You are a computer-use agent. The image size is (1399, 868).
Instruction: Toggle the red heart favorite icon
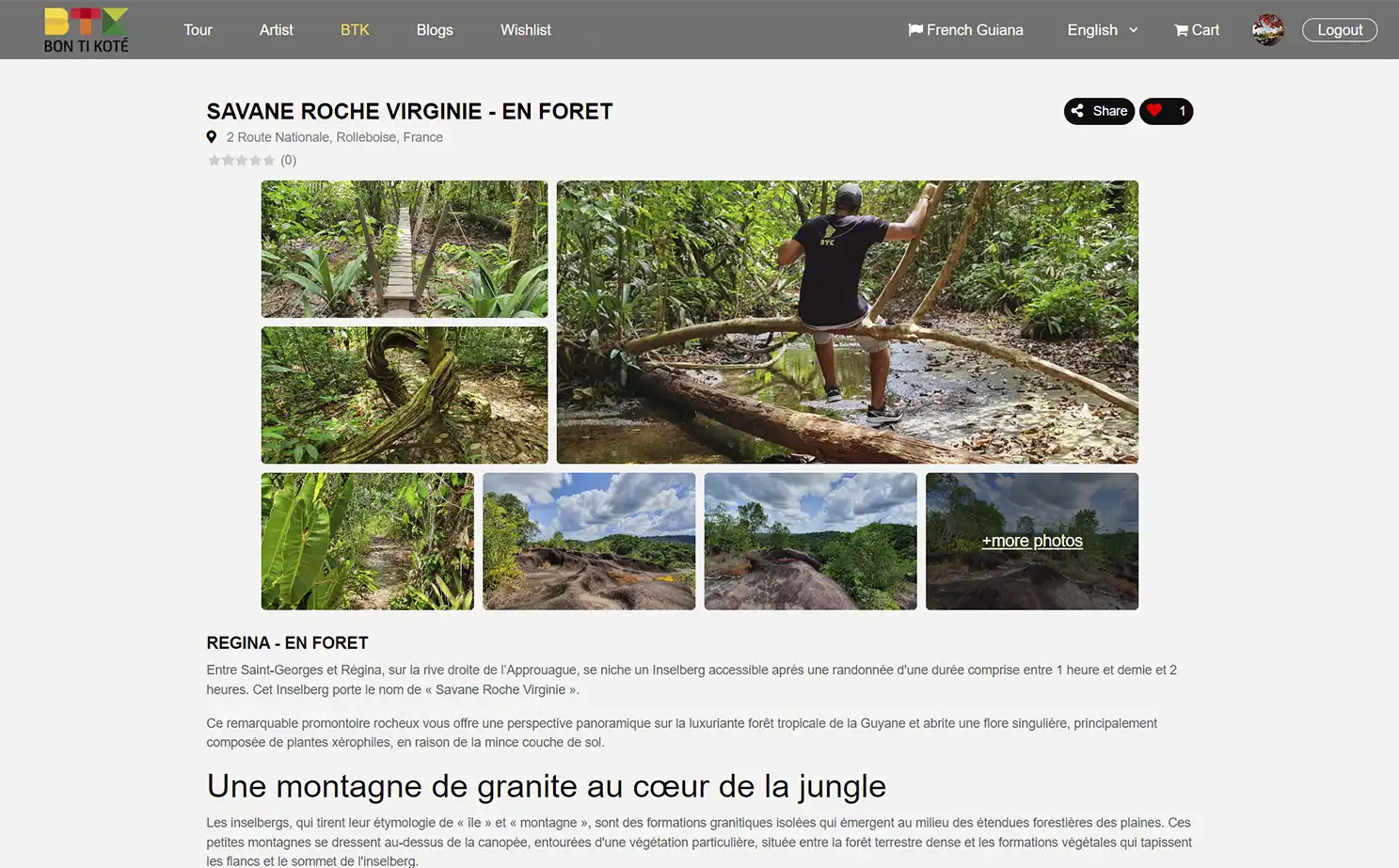1154,111
